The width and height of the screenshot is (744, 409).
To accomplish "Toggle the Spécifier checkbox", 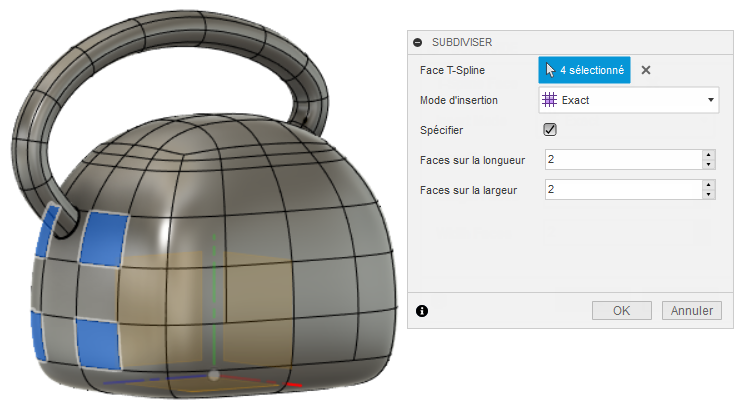I will click(x=550, y=130).
